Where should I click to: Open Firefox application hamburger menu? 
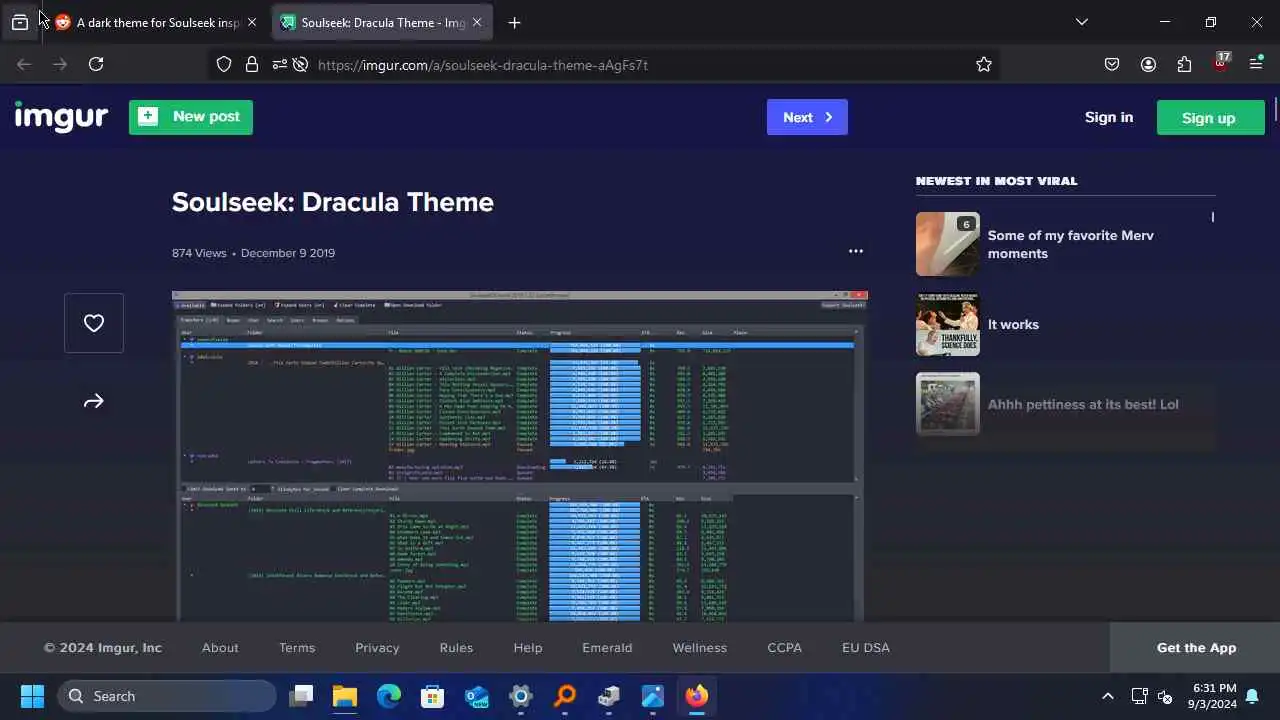[1257, 64]
